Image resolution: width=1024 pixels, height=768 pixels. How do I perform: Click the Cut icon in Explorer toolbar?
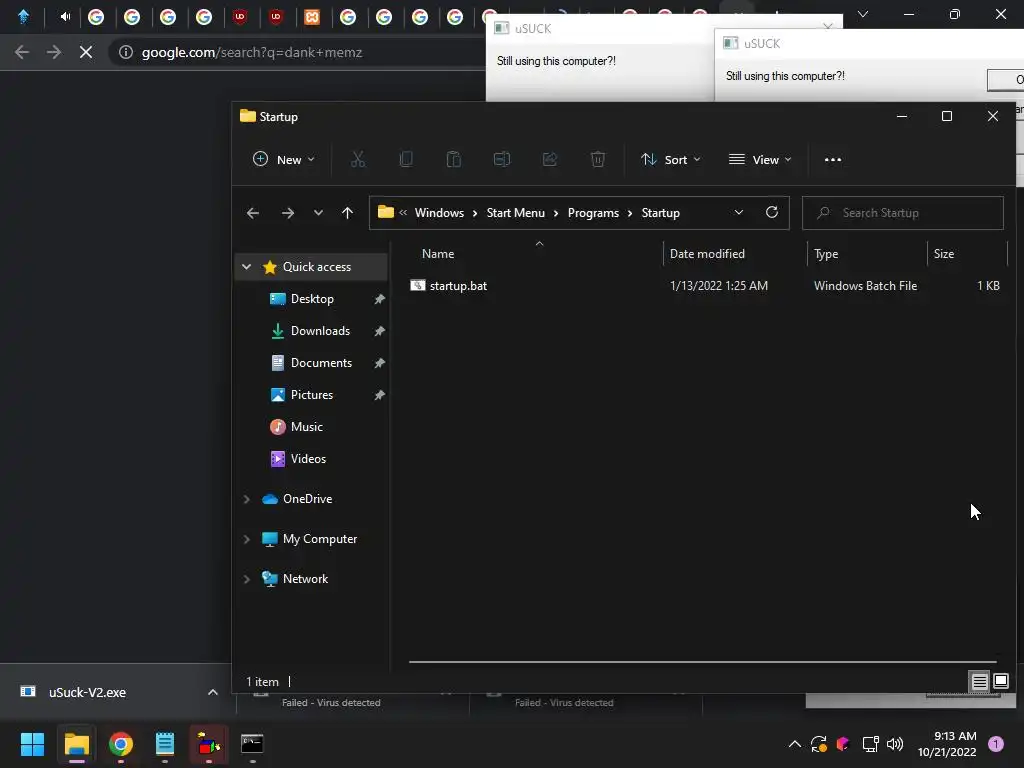(x=358, y=159)
